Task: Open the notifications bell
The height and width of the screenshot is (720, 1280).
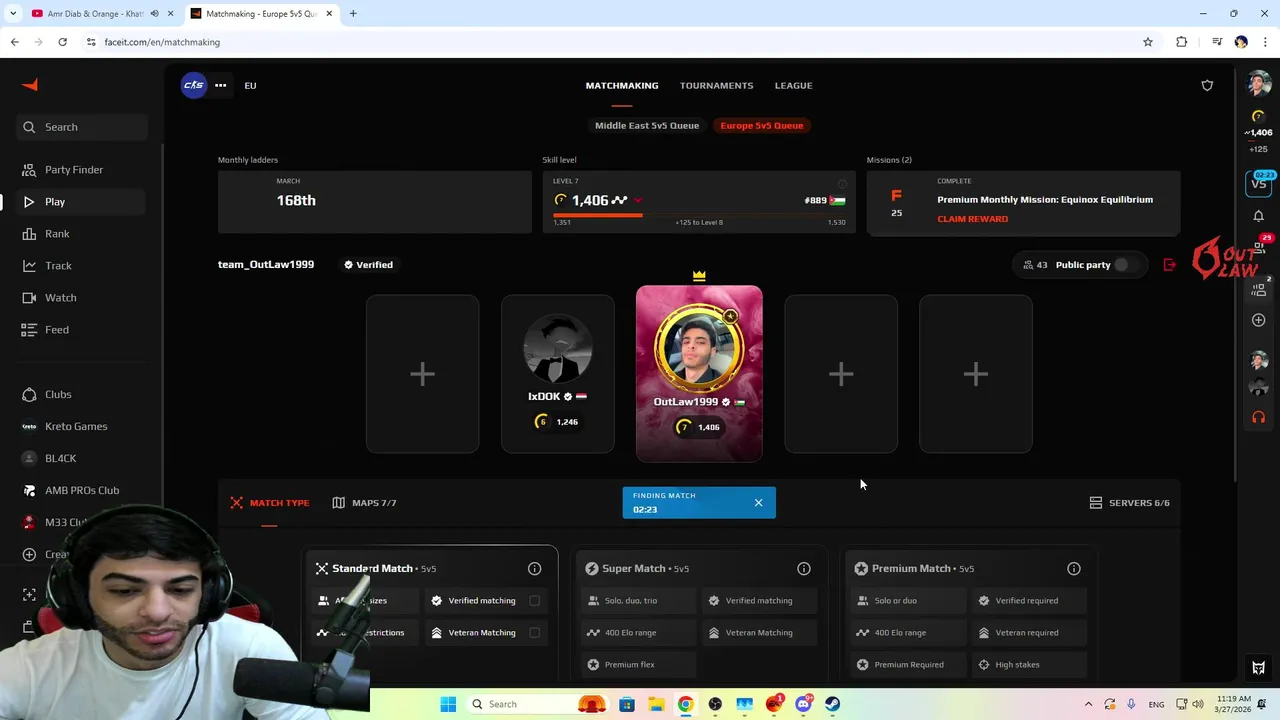Action: point(1258,216)
